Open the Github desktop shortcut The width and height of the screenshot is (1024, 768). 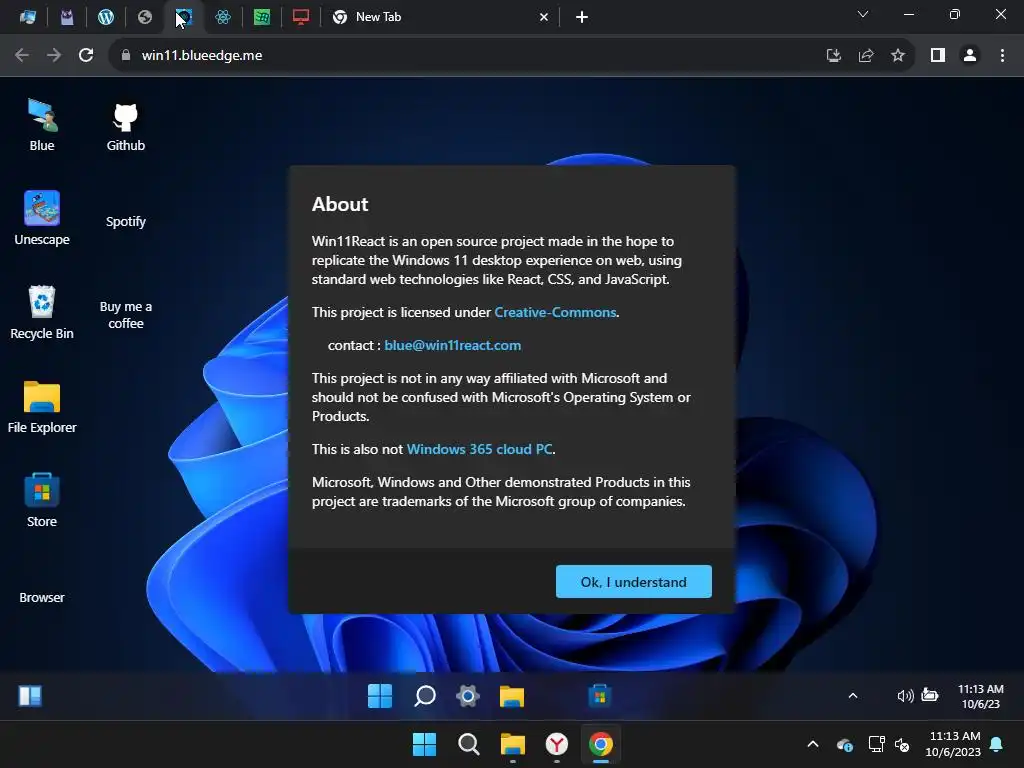125,125
